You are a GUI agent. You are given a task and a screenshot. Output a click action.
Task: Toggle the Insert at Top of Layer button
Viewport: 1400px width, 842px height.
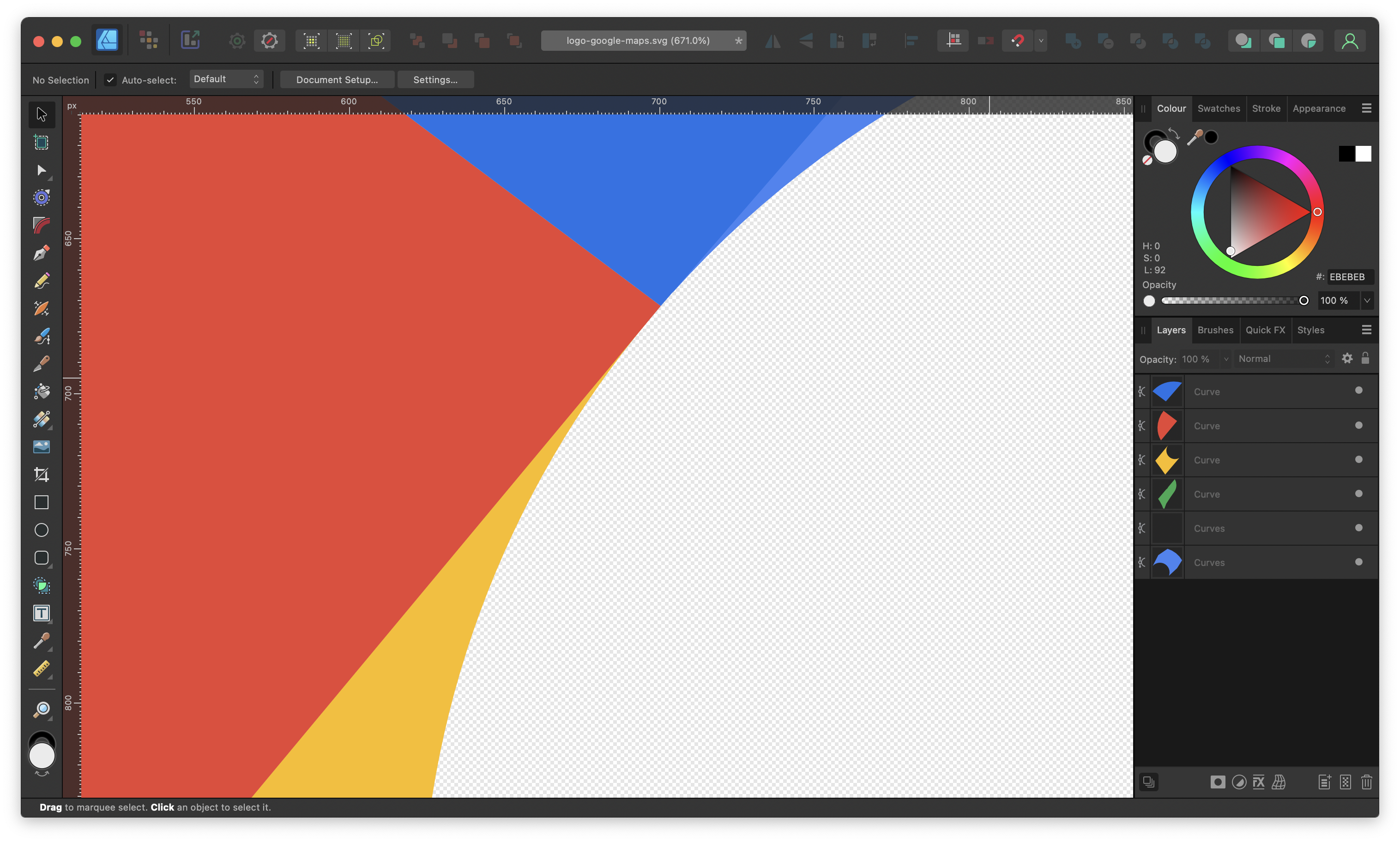(x=1276, y=41)
